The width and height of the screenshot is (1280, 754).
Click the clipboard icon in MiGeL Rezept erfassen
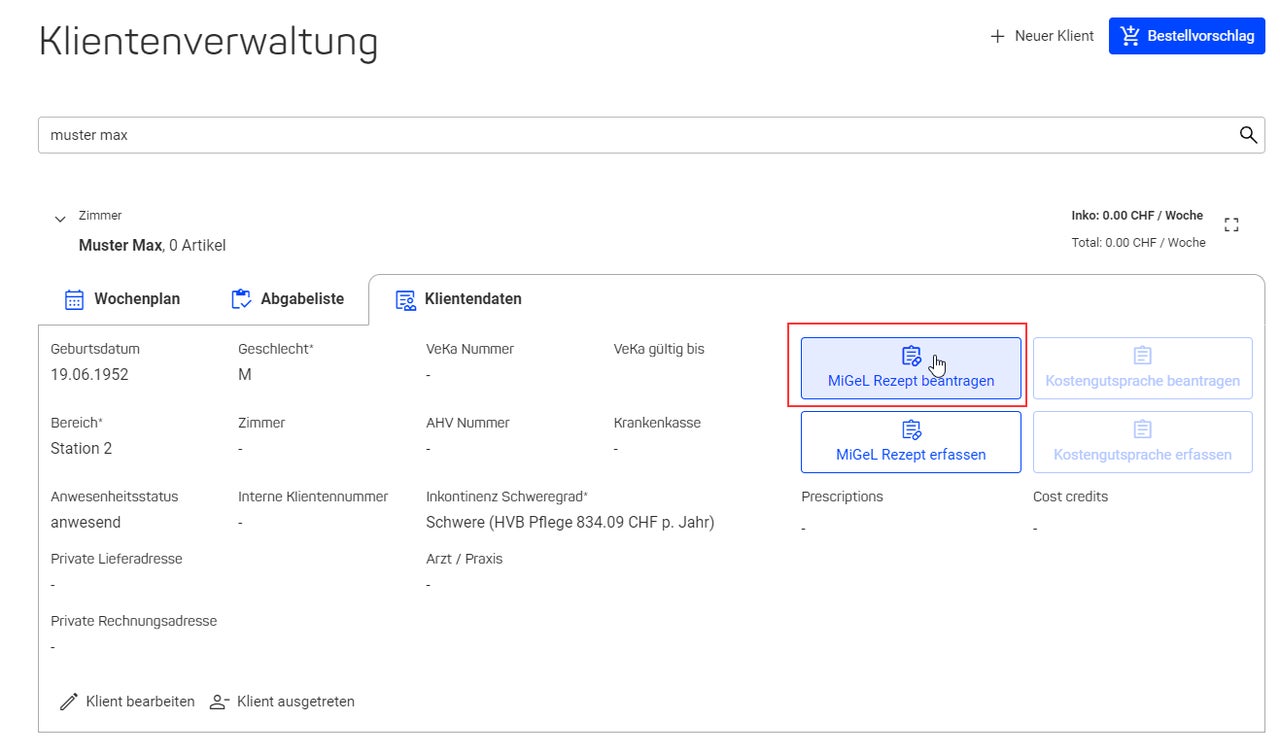[x=911, y=430]
